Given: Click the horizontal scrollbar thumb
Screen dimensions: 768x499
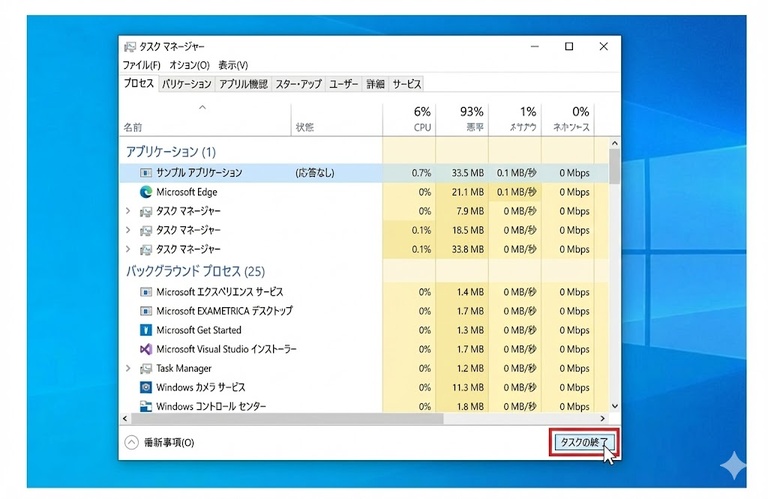Looking at the screenshot, I should coord(287,419).
